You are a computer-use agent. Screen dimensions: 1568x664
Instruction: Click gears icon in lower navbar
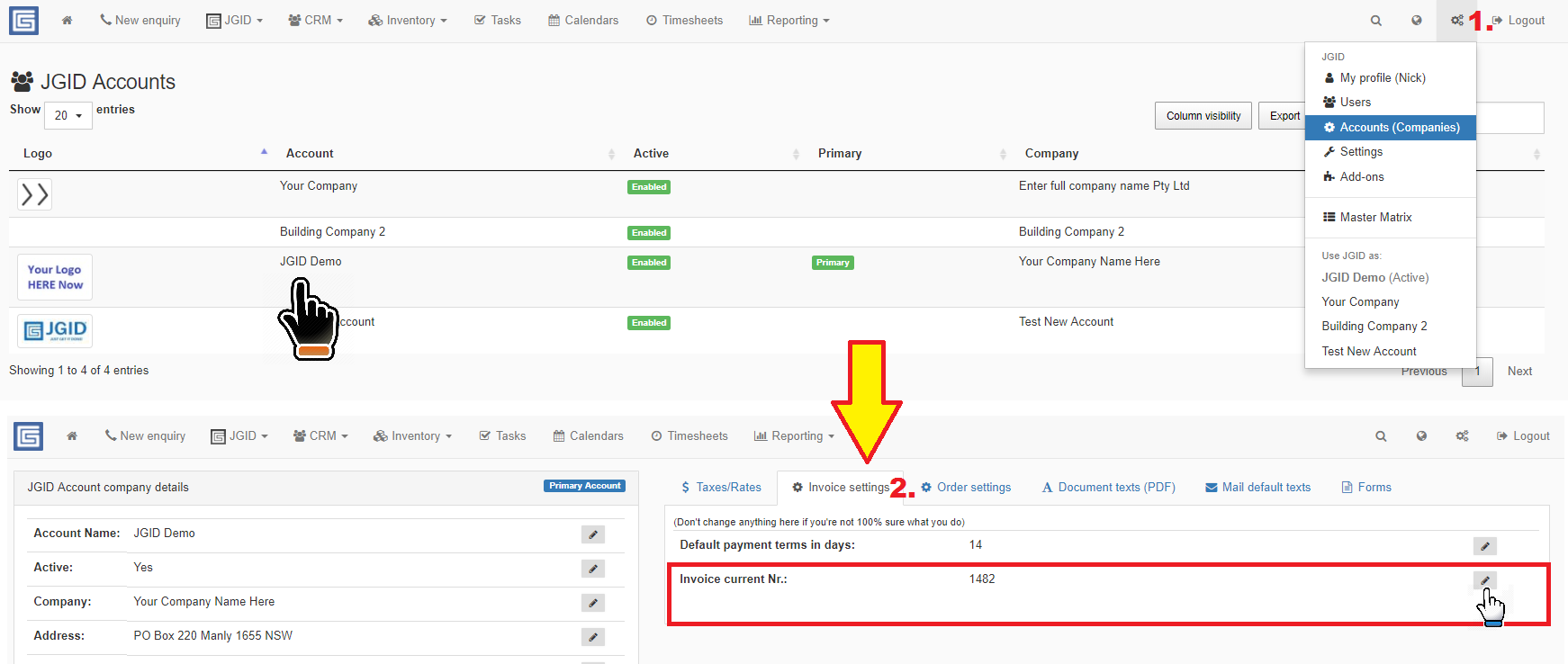(1462, 436)
